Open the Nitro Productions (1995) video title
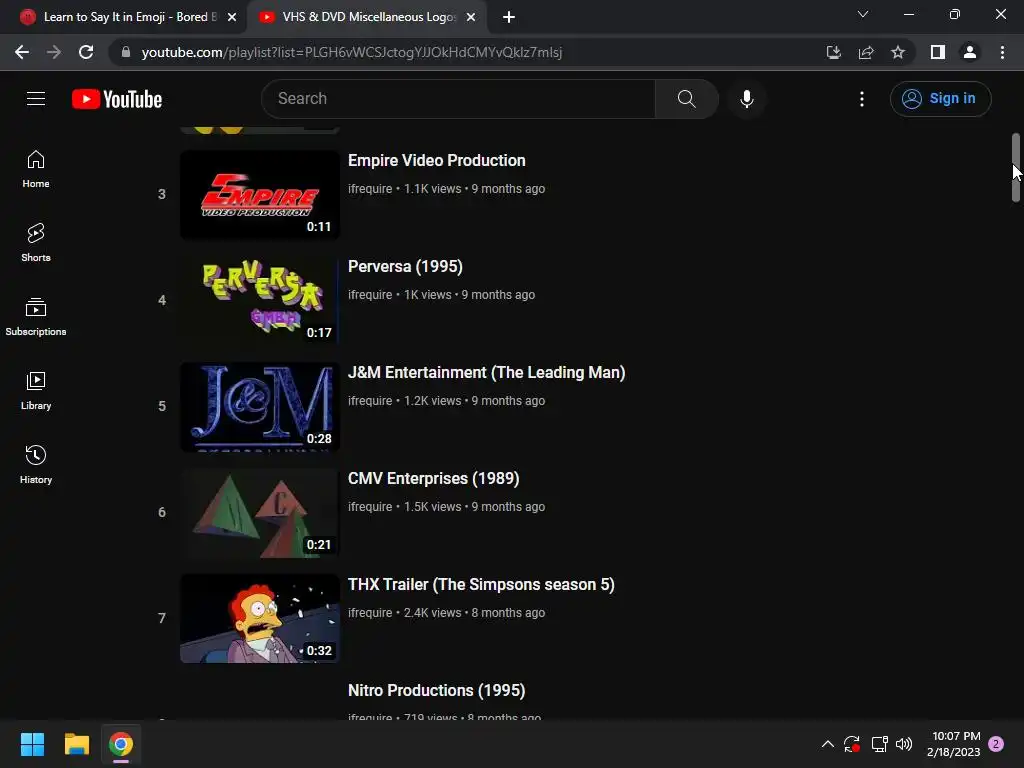 [x=436, y=690]
